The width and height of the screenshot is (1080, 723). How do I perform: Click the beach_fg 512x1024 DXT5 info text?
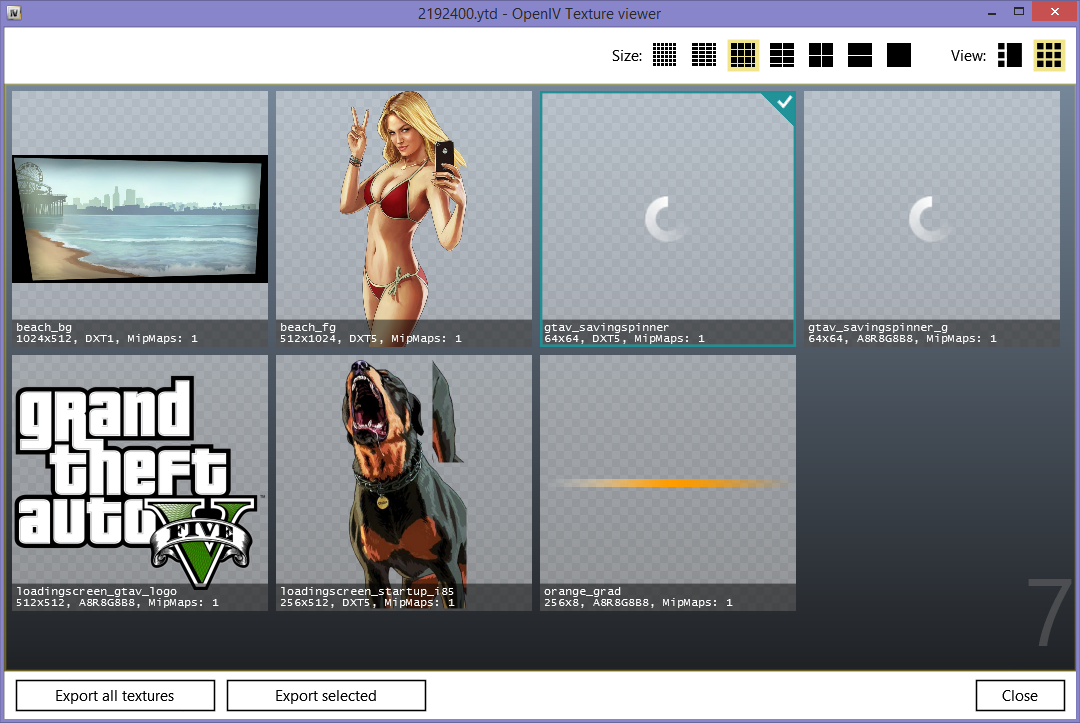[371, 339]
